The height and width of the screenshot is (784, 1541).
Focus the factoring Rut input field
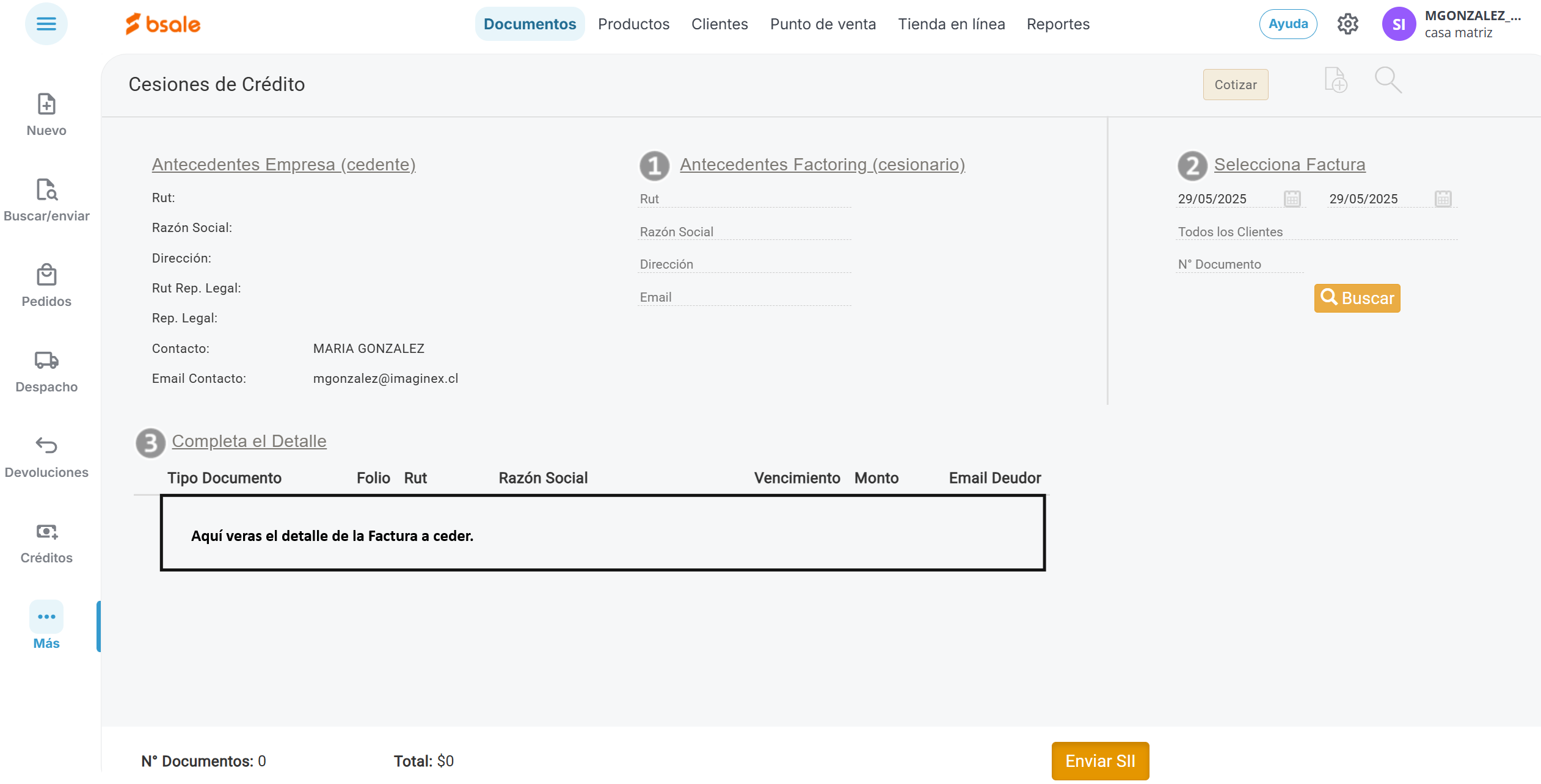point(744,199)
